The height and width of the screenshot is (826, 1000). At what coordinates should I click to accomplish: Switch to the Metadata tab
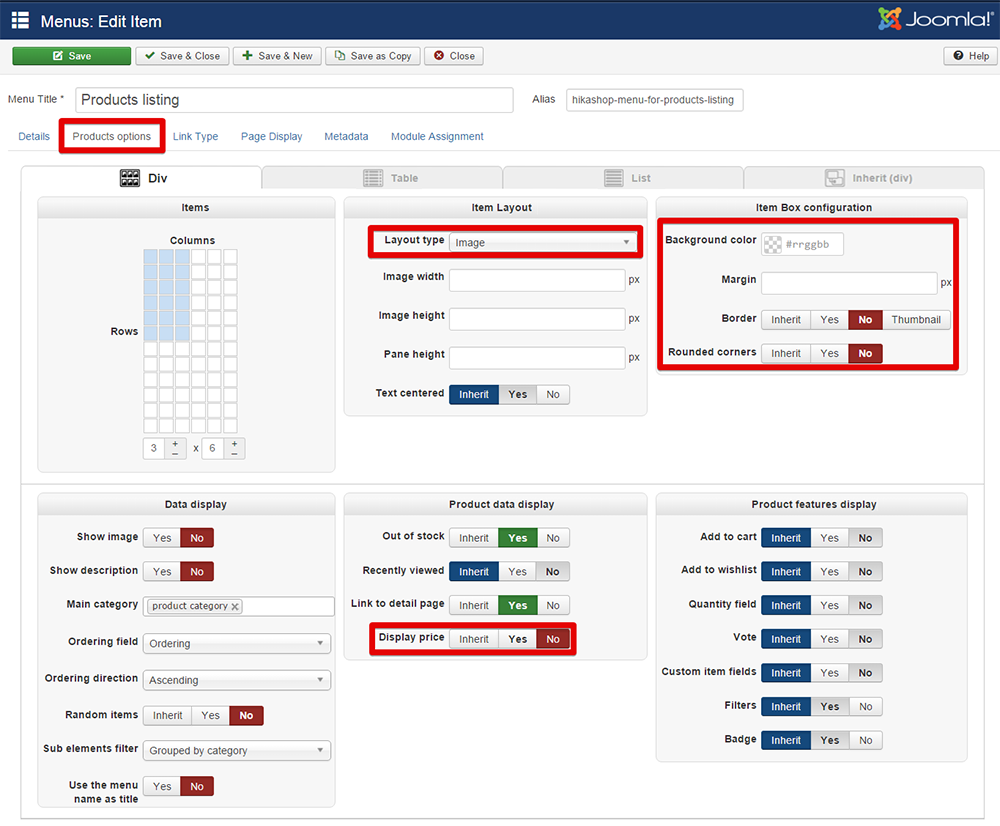pyautogui.click(x=346, y=136)
